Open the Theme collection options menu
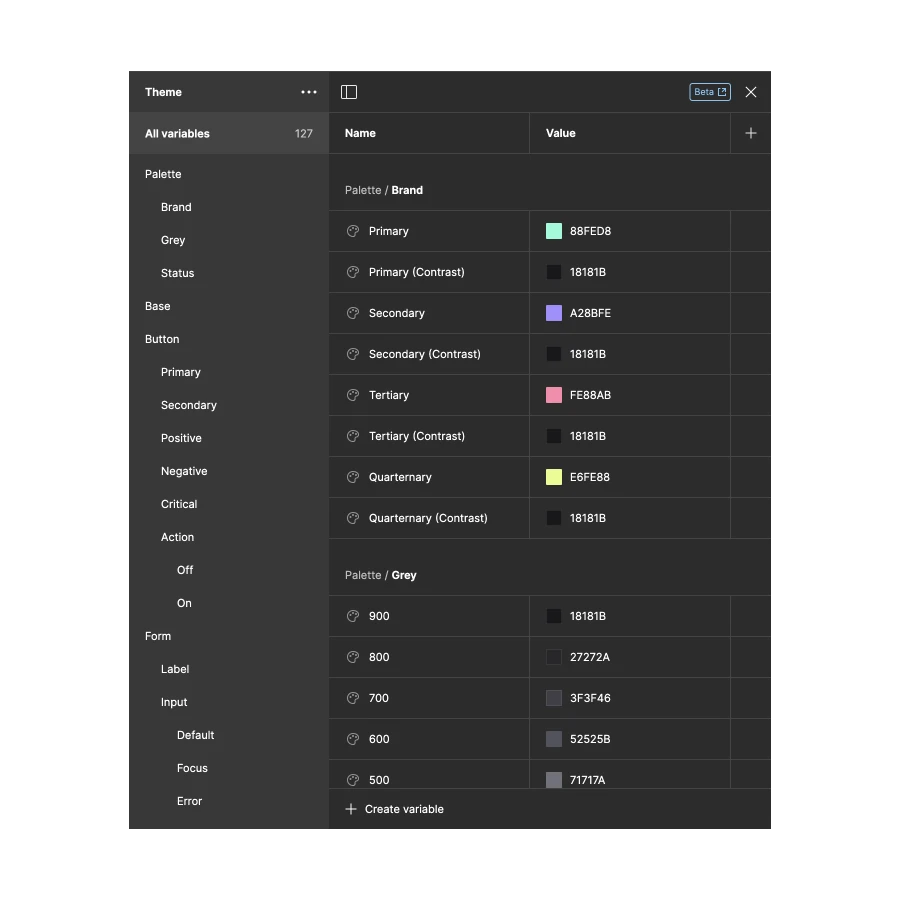The width and height of the screenshot is (900, 900). tap(309, 92)
